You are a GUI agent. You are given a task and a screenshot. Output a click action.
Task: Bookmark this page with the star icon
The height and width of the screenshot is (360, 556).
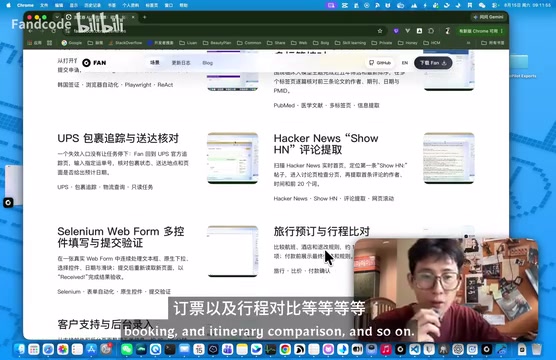[x=380, y=31]
